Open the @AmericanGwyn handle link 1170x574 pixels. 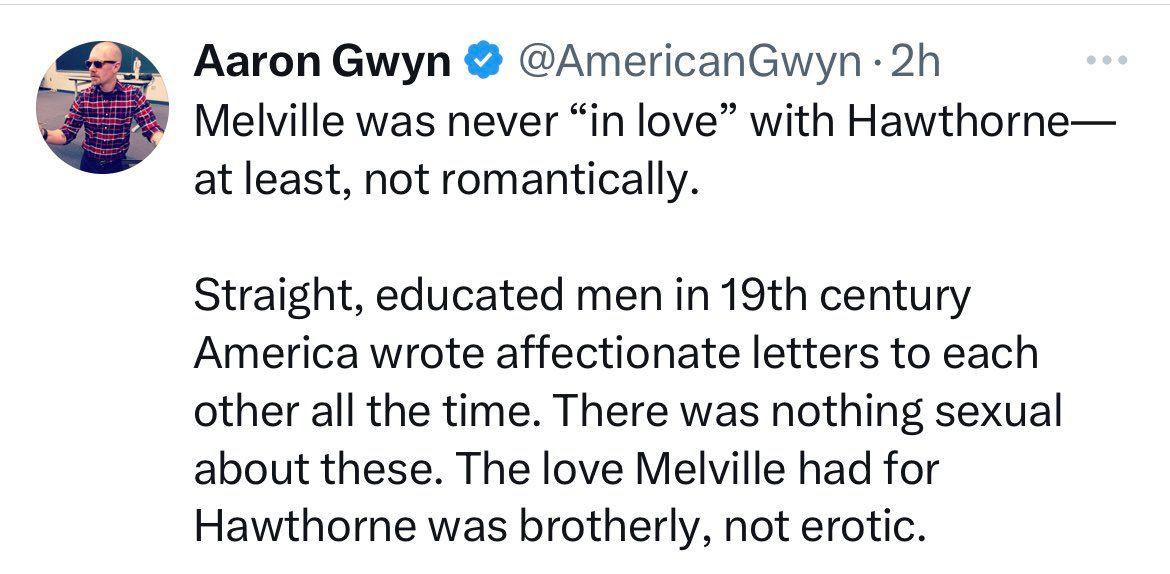click(x=687, y=63)
